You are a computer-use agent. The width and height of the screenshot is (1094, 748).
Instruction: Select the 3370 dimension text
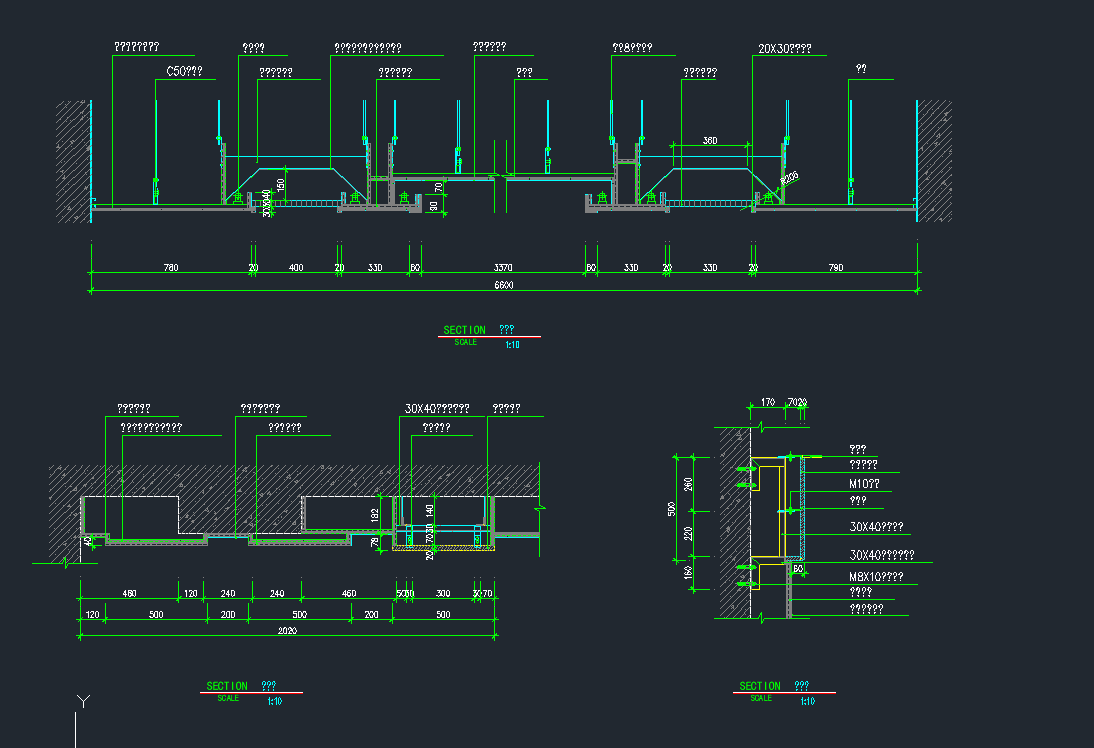tap(504, 268)
